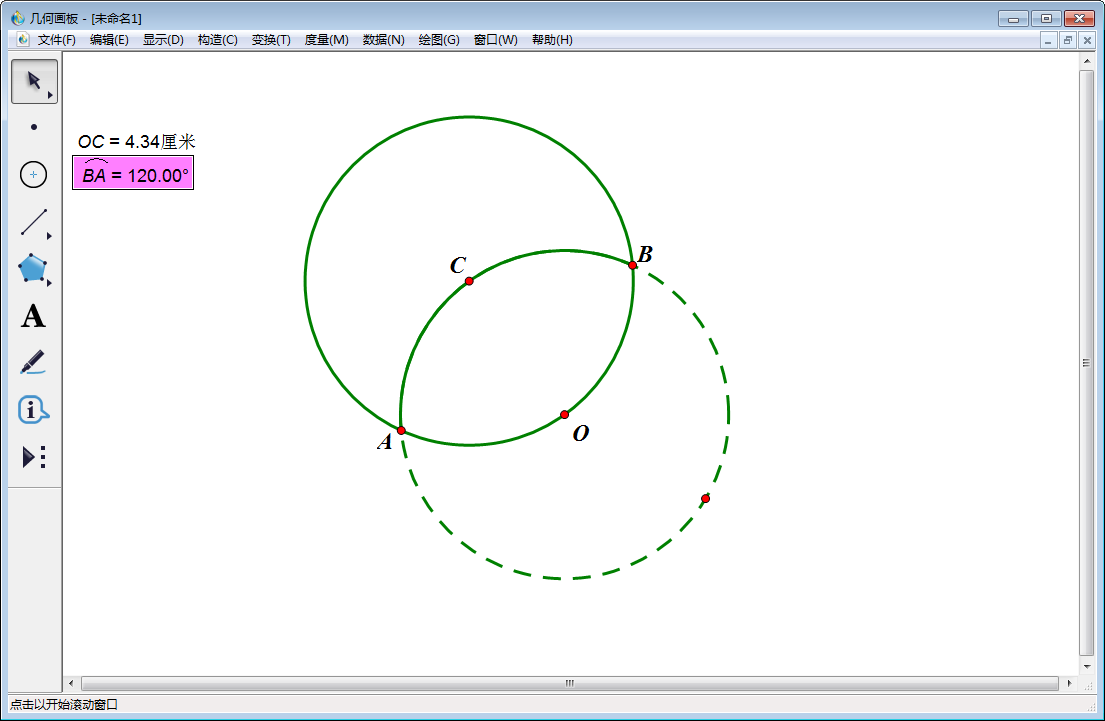
Task: Click the label letter B
Action: (645, 254)
